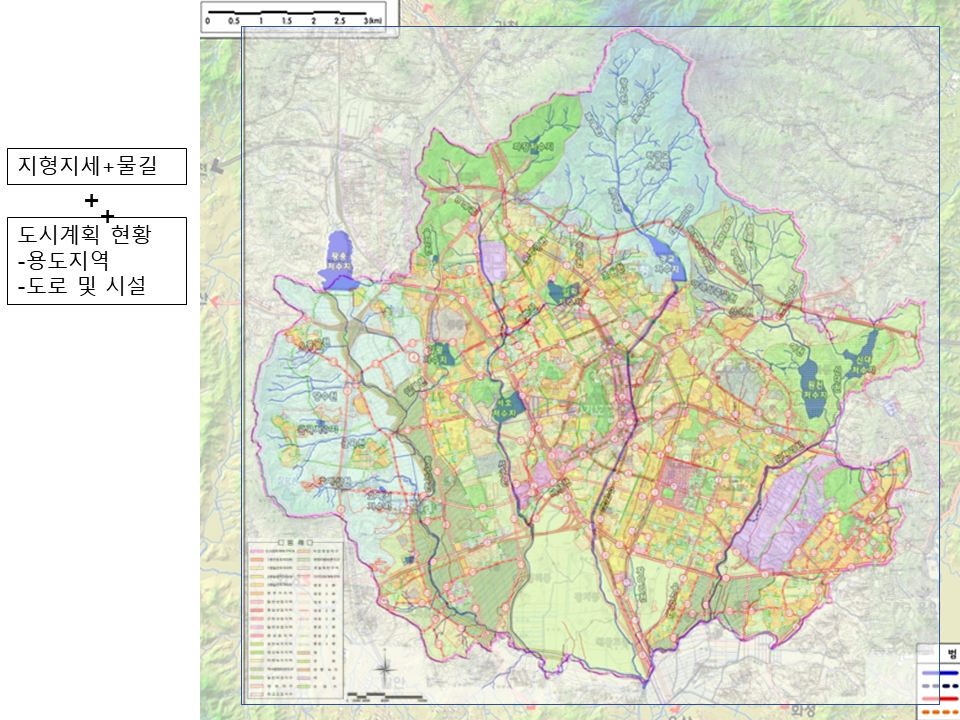The image size is (960, 720).
Task: Select the 하광교소류지 label in the northern watershed
Action: pyautogui.click(x=658, y=160)
